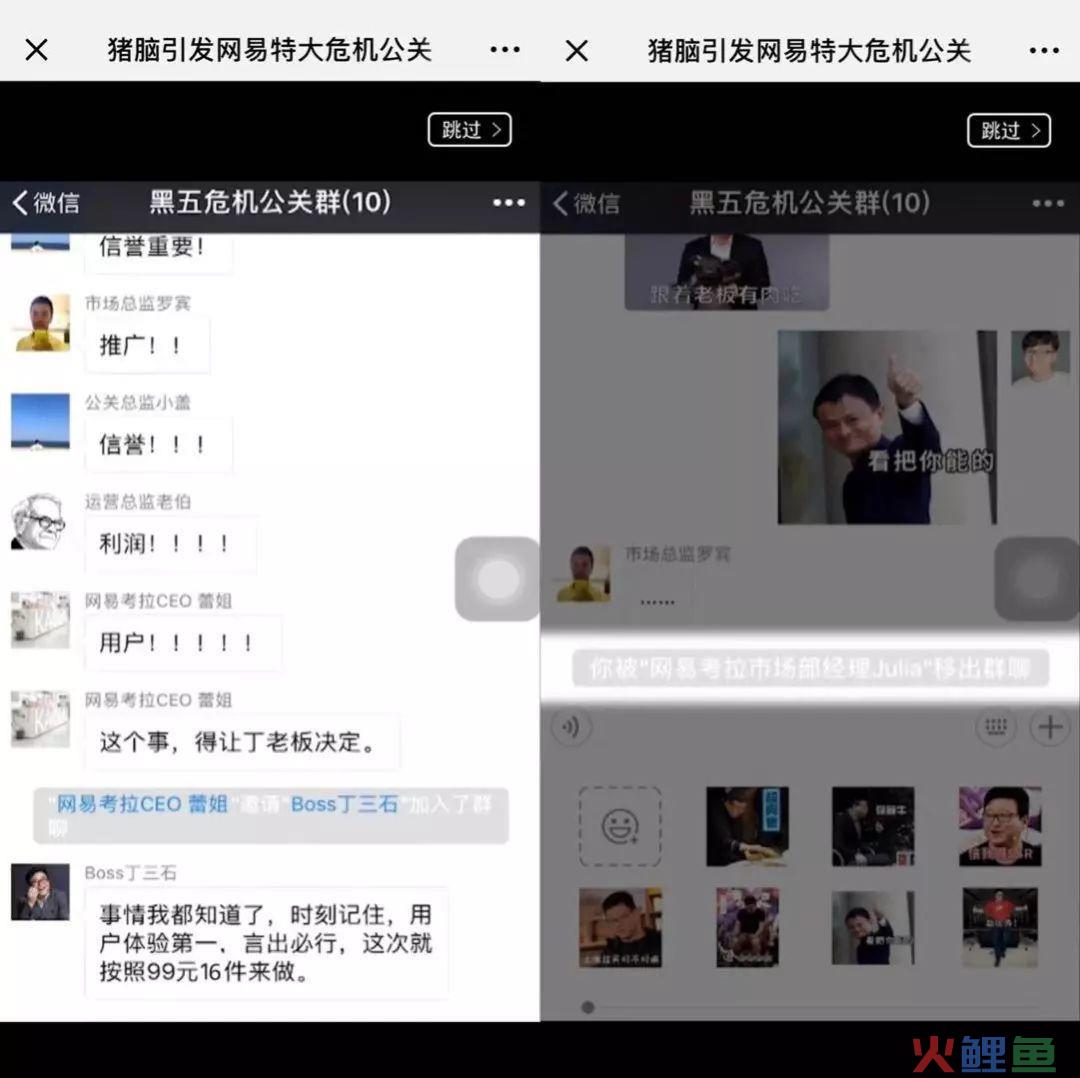The width and height of the screenshot is (1080, 1078).
Task: Tap 蕾姐's avatar beside 这个事，得让丁老板决定
Action: pos(41,719)
